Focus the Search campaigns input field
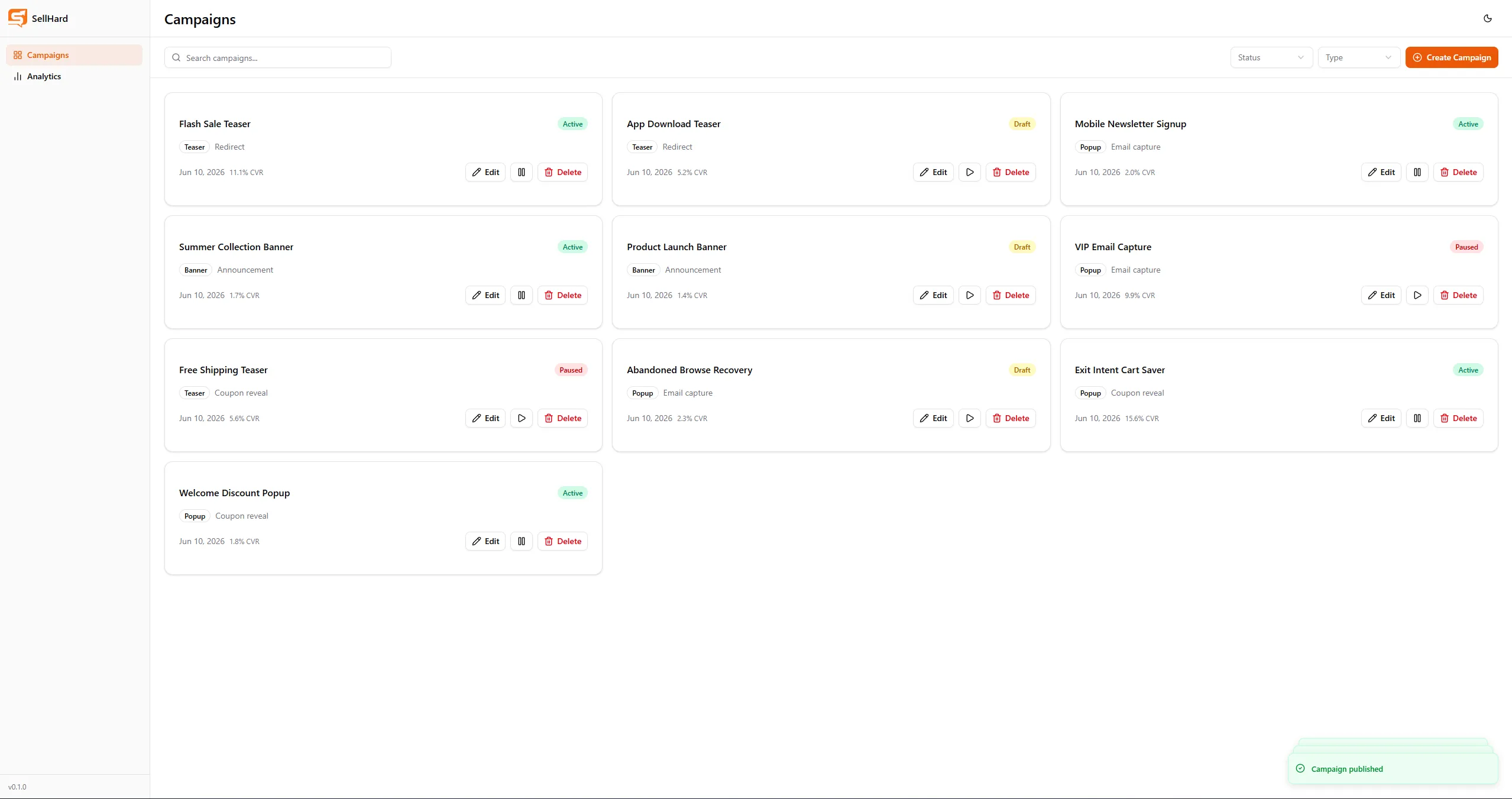This screenshot has height=799, width=1512. click(x=278, y=57)
